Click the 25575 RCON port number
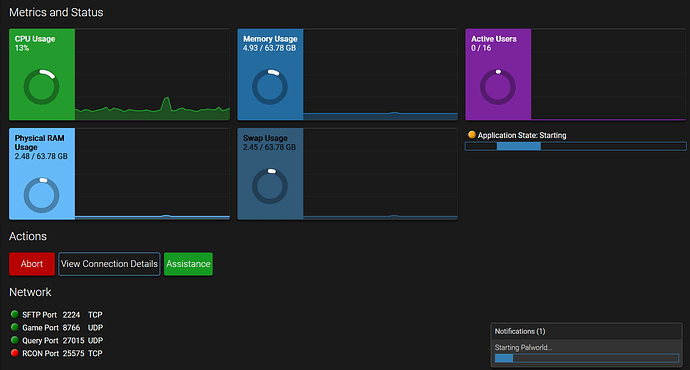690x370 pixels. tap(73, 353)
